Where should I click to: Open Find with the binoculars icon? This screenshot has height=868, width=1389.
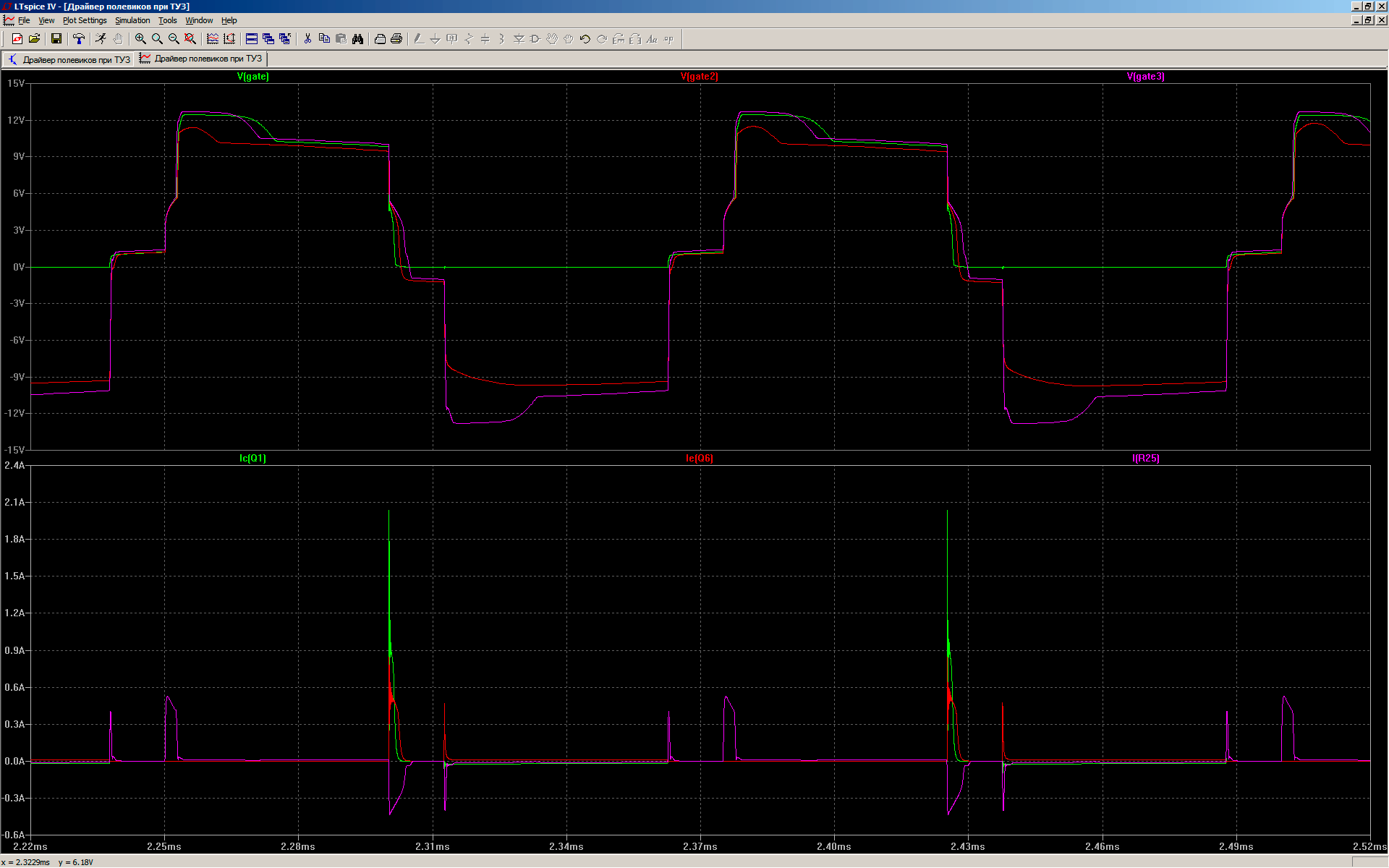(357, 39)
